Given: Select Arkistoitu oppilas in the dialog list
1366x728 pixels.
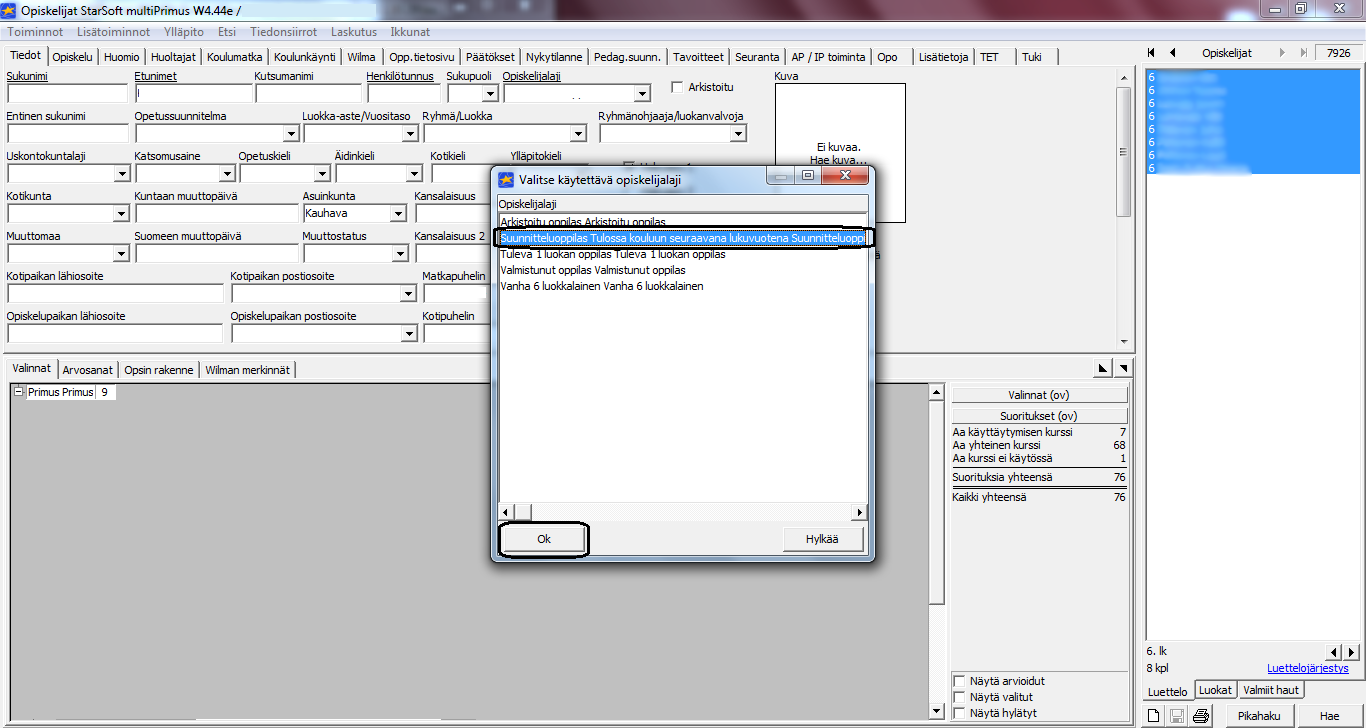Looking at the screenshot, I should pyautogui.click(x=683, y=222).
